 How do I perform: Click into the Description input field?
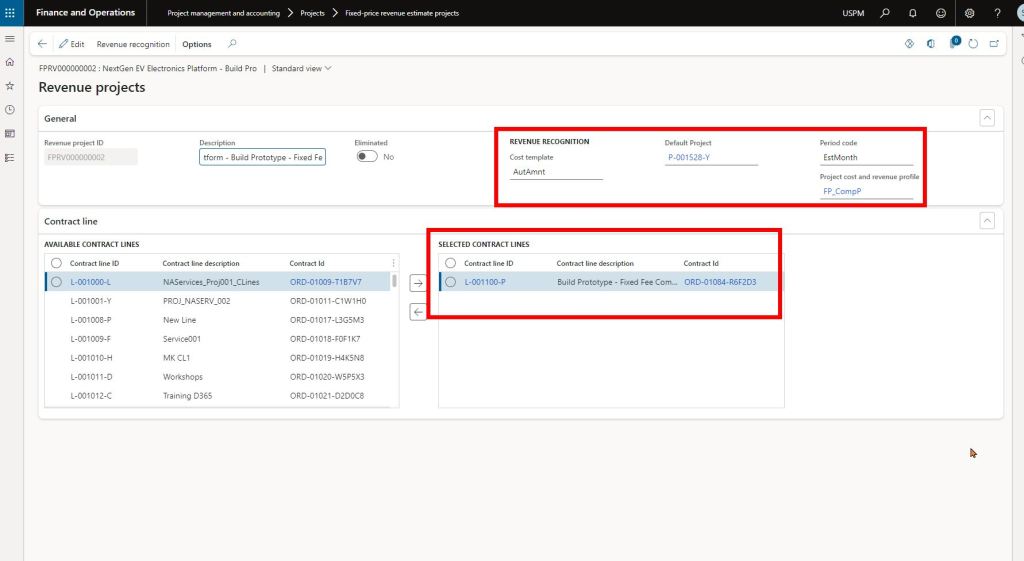tap(262, 157)
